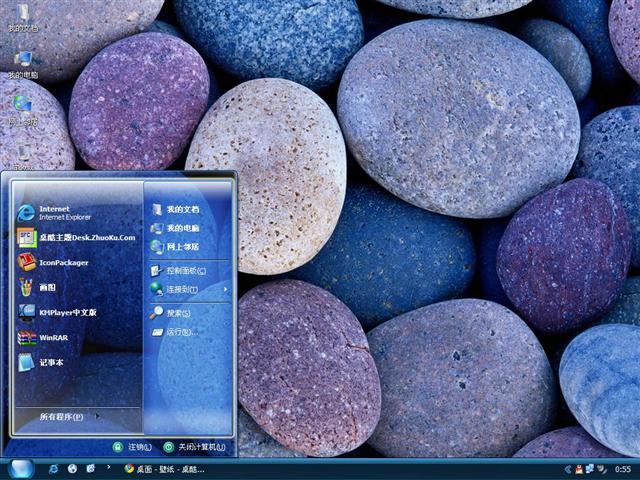Expand the 连接到 submenu

pyautogui.click(x=187, y=289)
